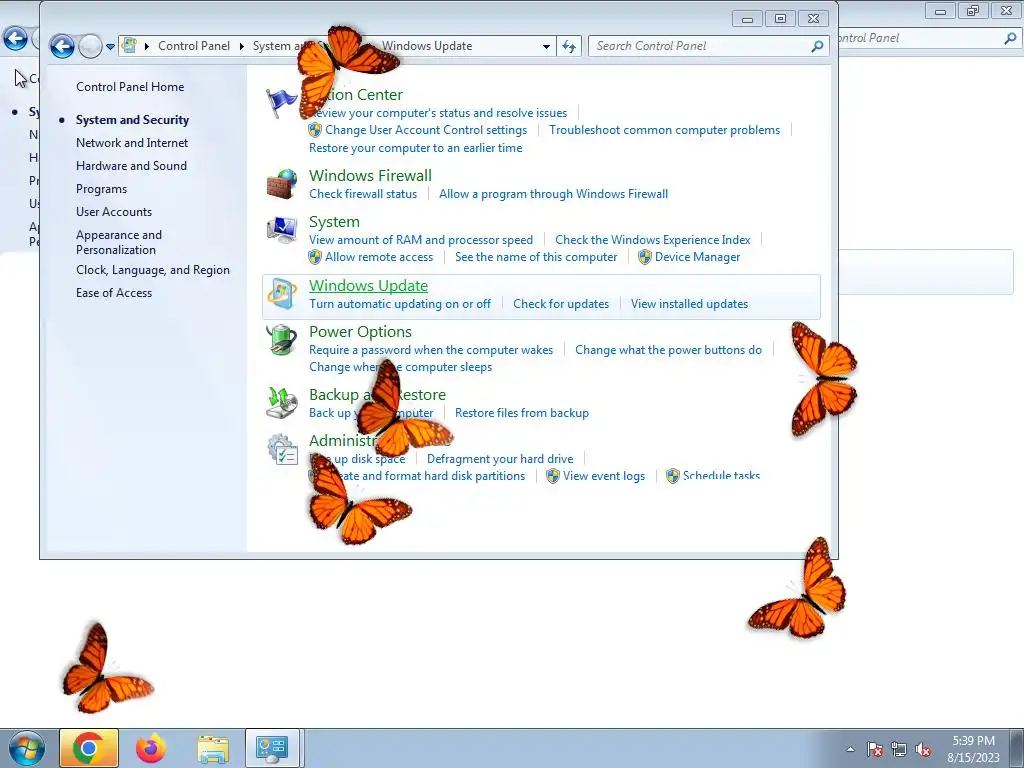Click Allow remote access
Screen dimensions: 1024x768
coord(379,257)
